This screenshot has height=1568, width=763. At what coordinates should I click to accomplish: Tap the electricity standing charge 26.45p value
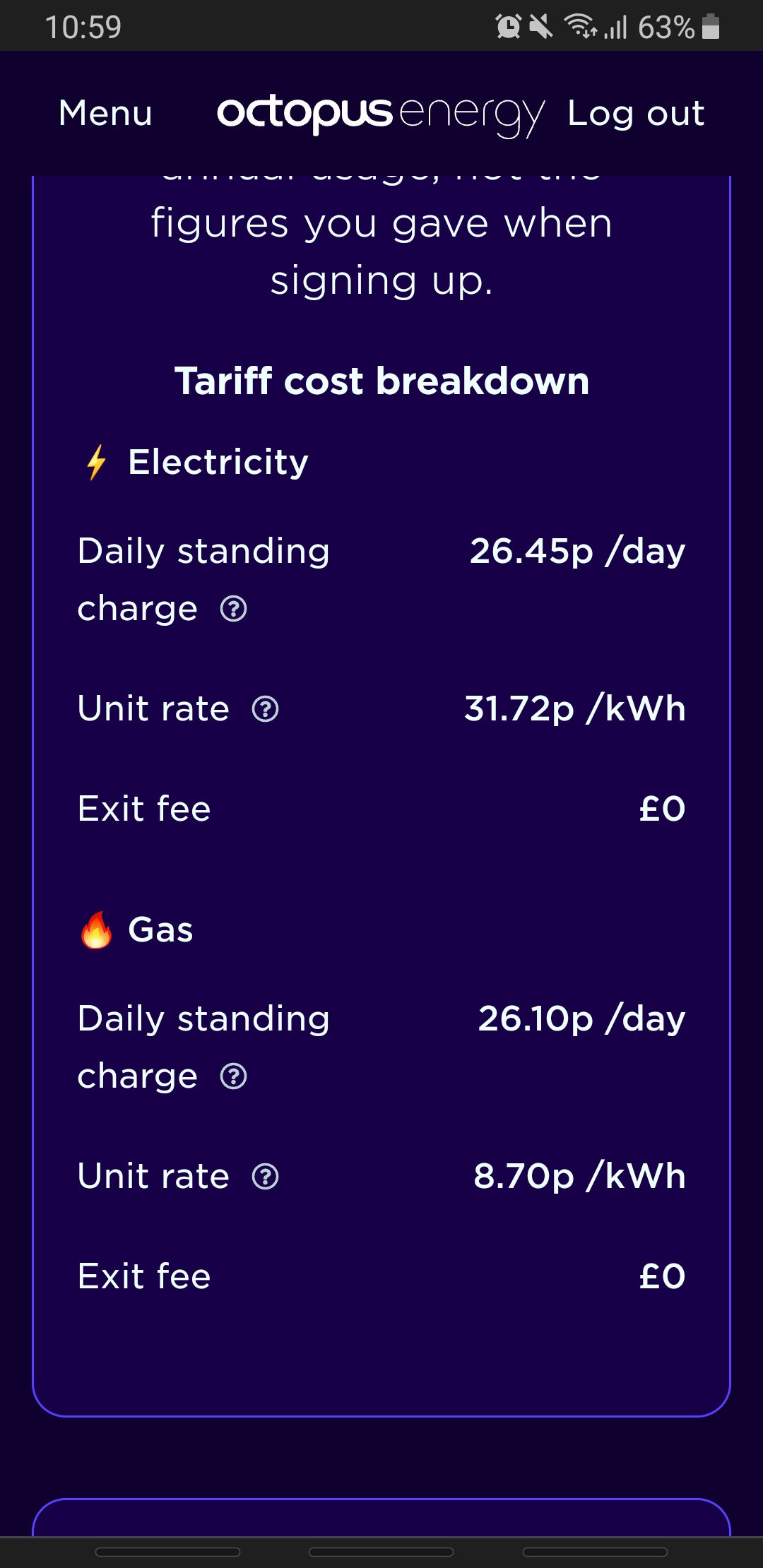pyautogui.click(x=577, y=552)
